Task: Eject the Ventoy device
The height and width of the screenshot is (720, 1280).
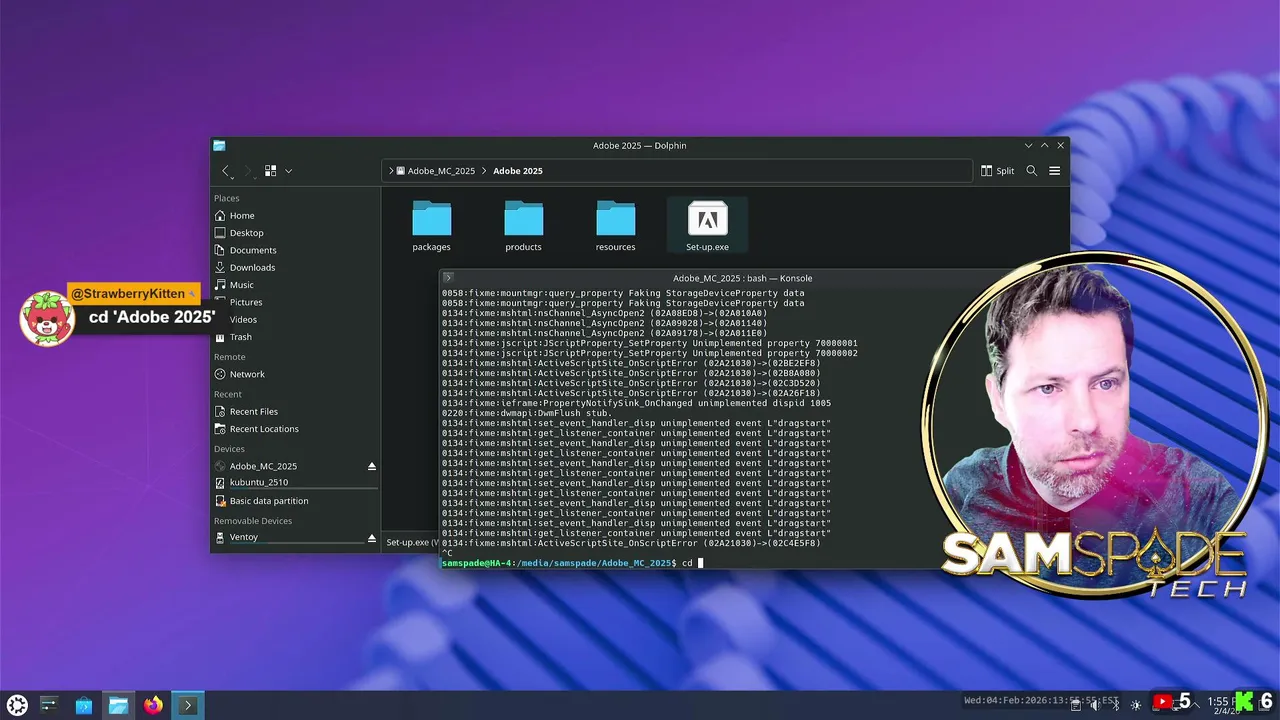Action: (x=371, y=538)
